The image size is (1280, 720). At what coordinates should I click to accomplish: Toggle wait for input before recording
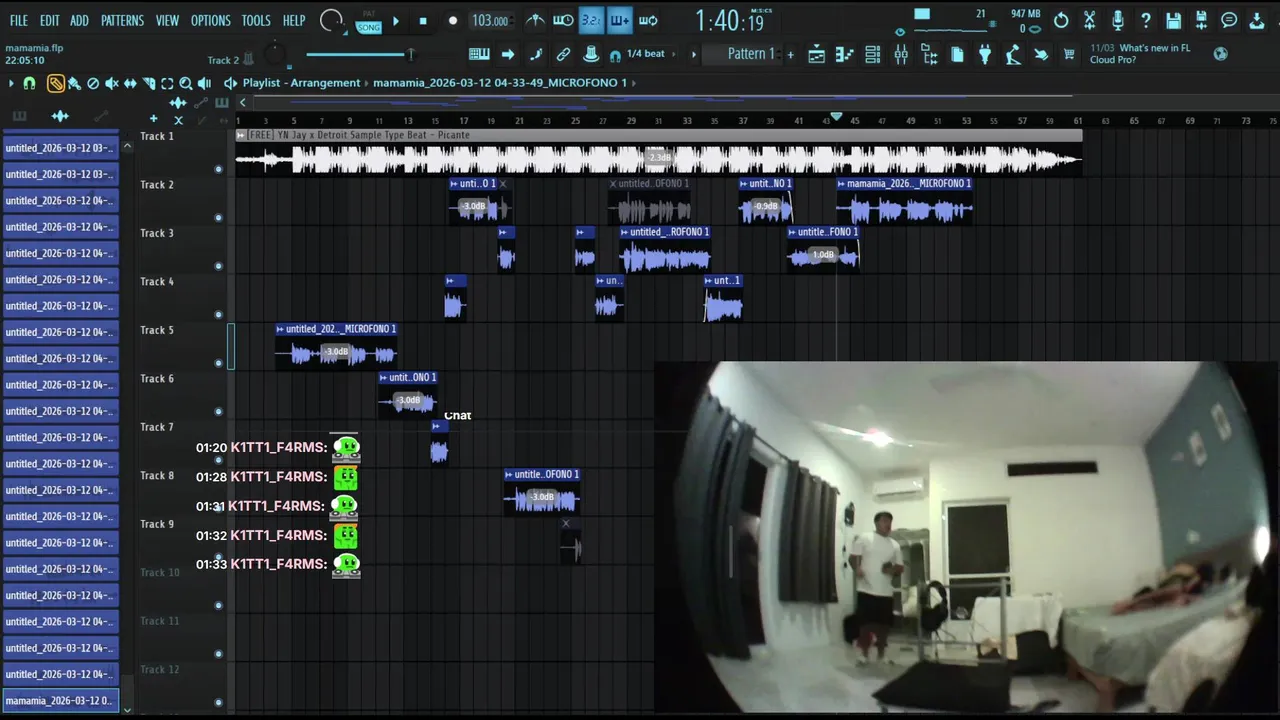(563, 20)
